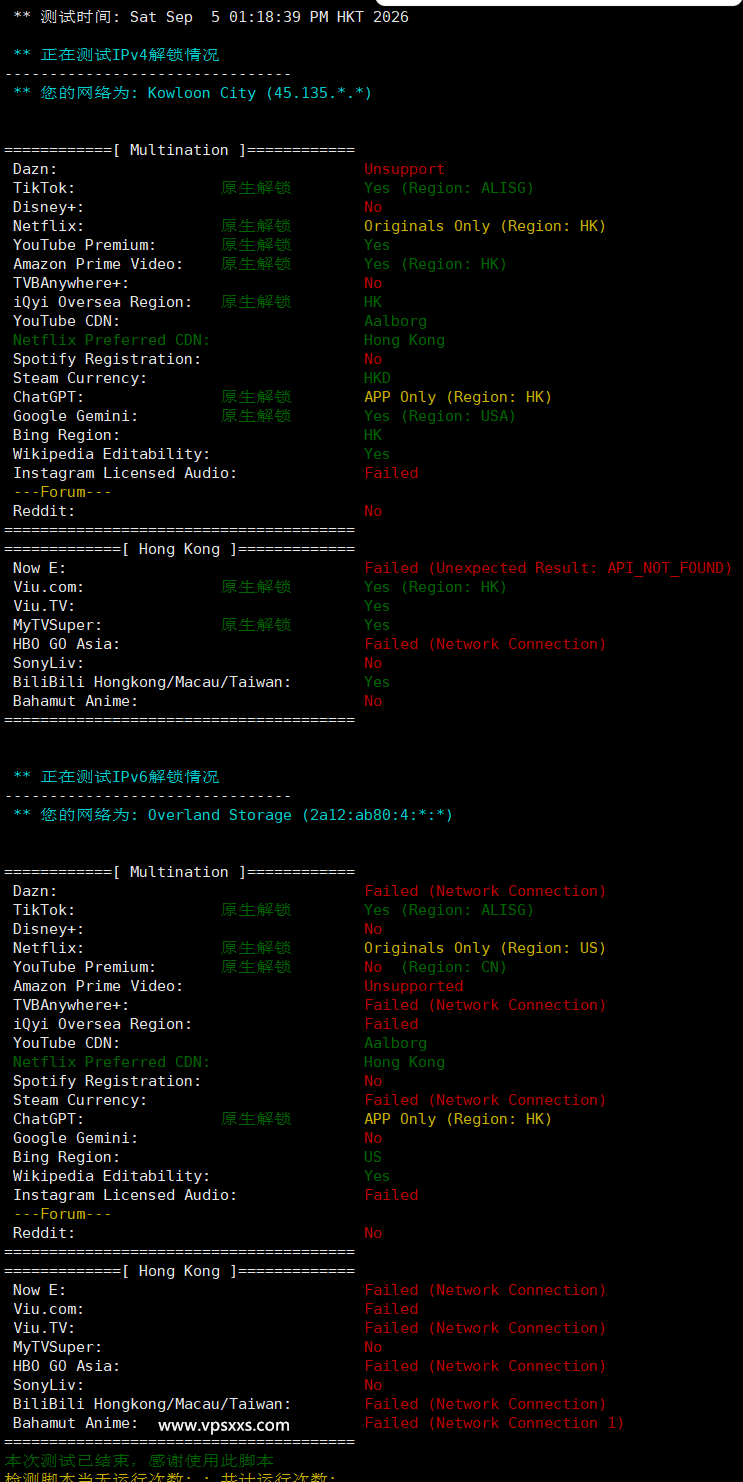Select YouTube Premium's plain Yes result

click(x=377, y=245)
